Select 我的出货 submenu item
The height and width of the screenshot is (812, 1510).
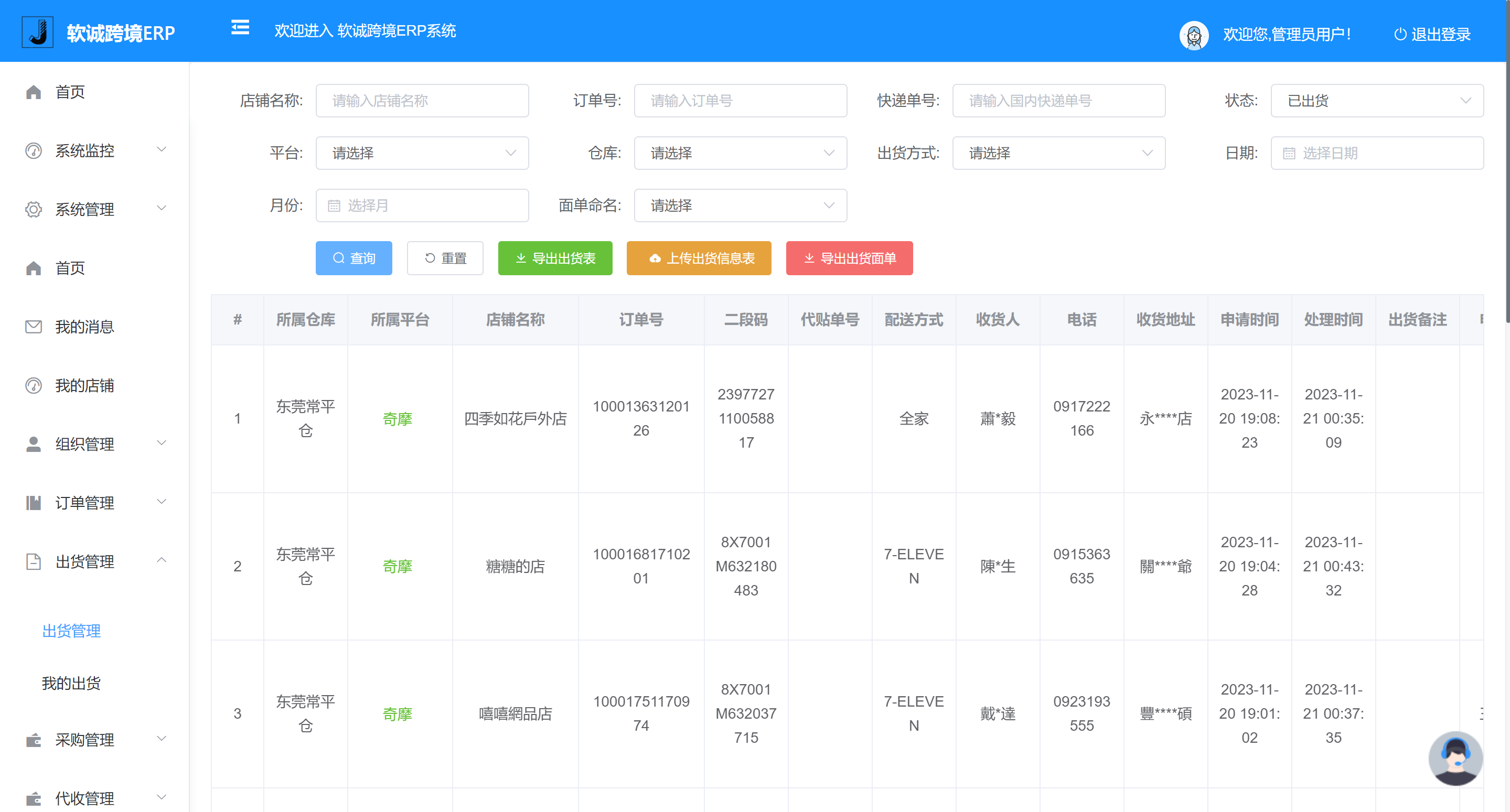pos(71,683)
